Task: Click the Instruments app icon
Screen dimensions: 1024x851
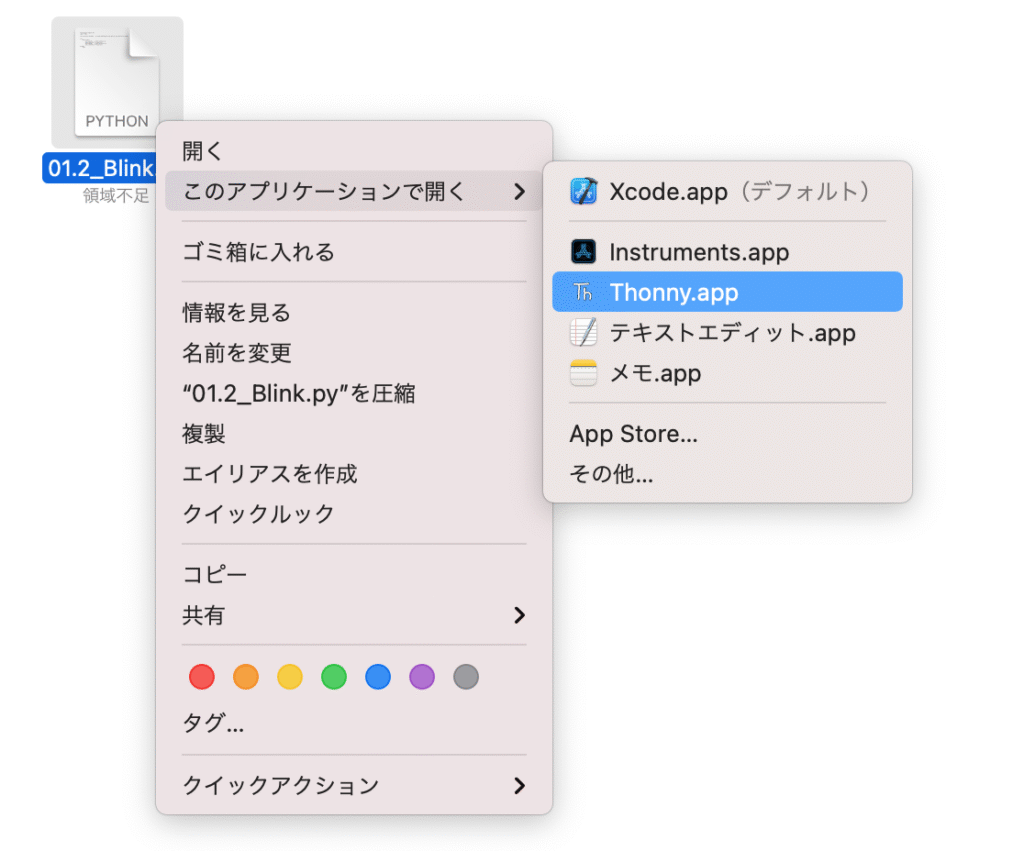Action: [583, 251]
